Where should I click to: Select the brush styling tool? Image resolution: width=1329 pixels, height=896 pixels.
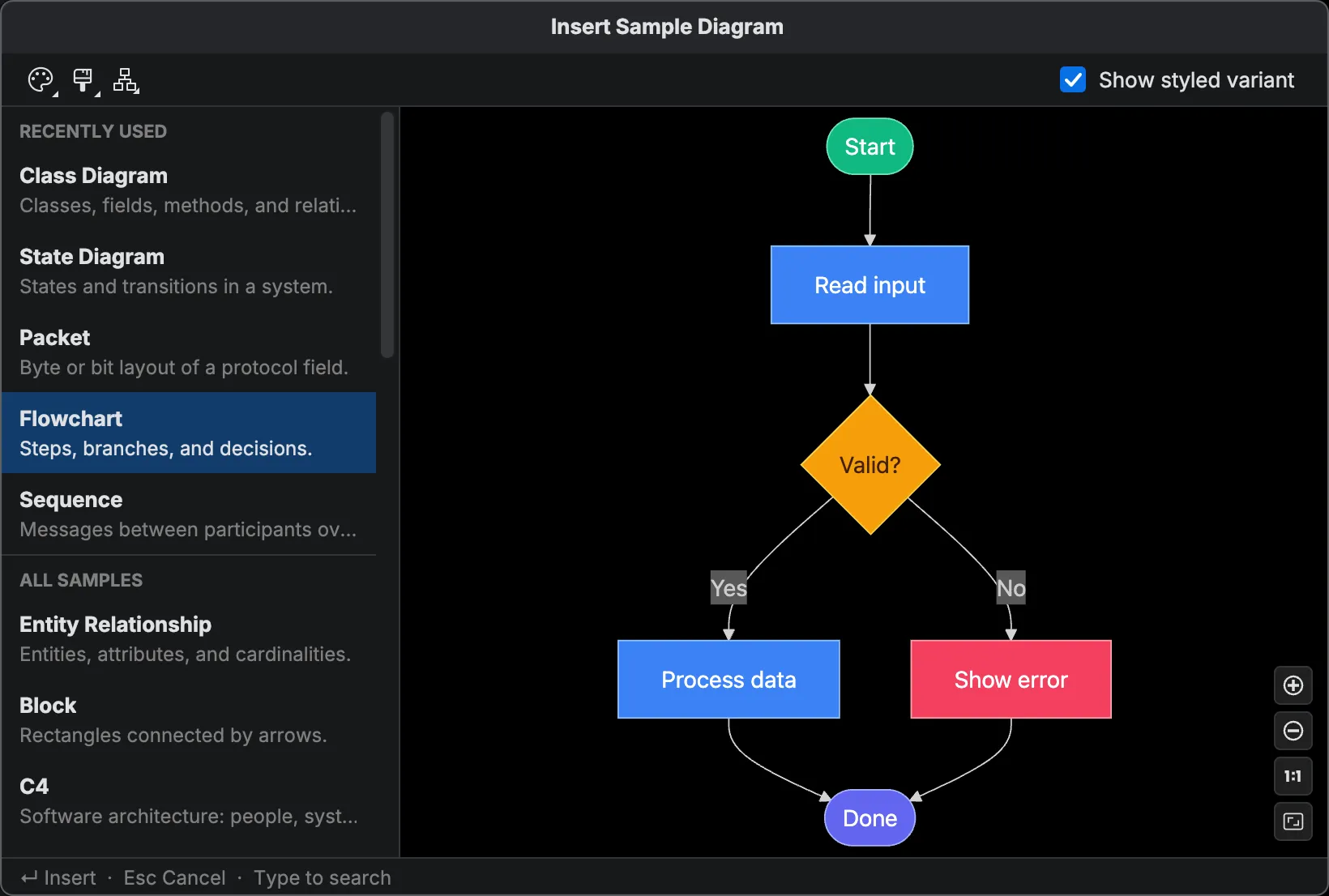click(83, 79)
